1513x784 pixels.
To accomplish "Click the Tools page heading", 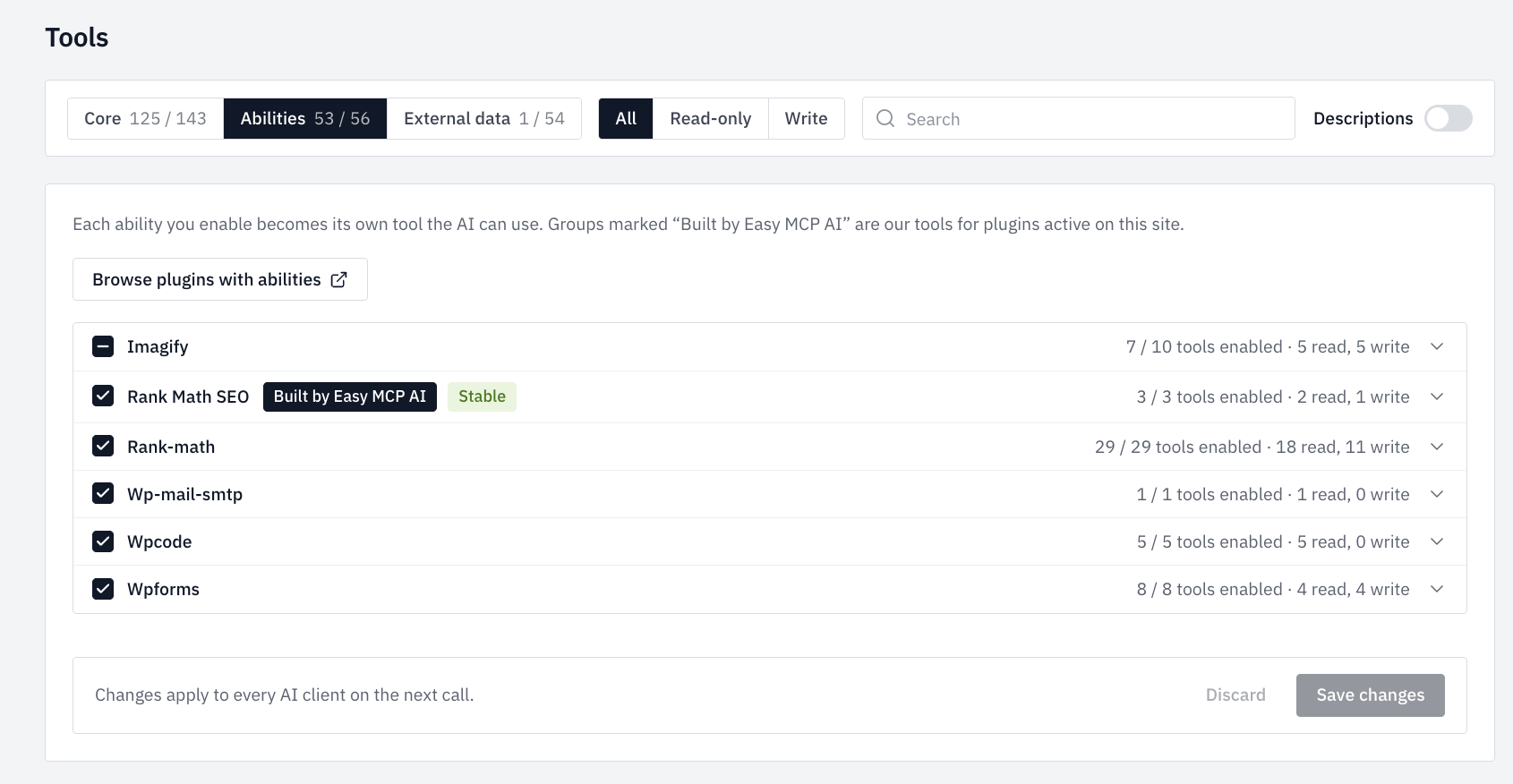I will [x=77, y=38].
